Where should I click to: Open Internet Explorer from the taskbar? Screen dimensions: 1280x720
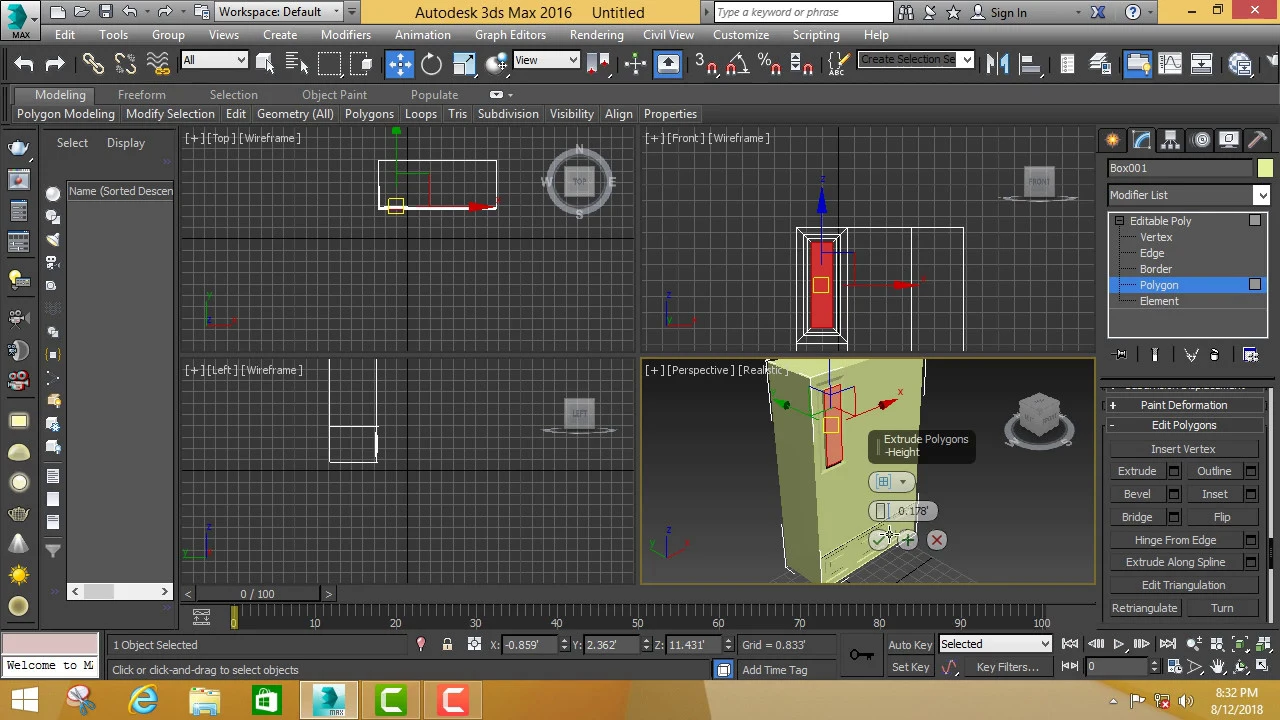pos(144,701)
